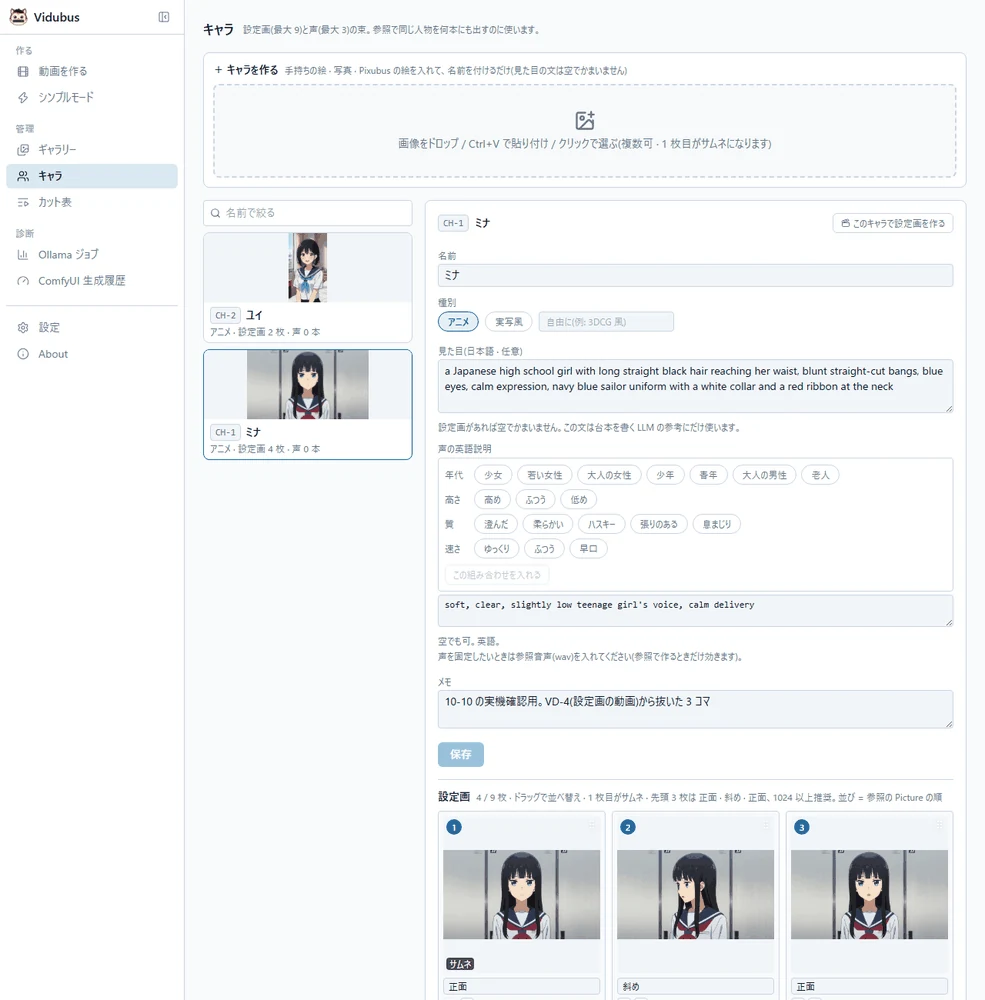
Task: Open 設定 in the sidebar
Action: coord(92,328)
